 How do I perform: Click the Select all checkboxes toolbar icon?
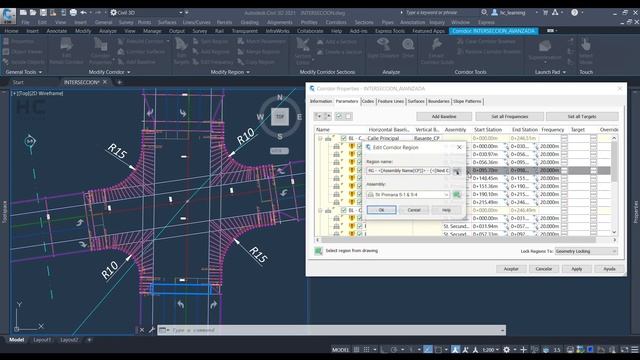[x=339, y=116]
